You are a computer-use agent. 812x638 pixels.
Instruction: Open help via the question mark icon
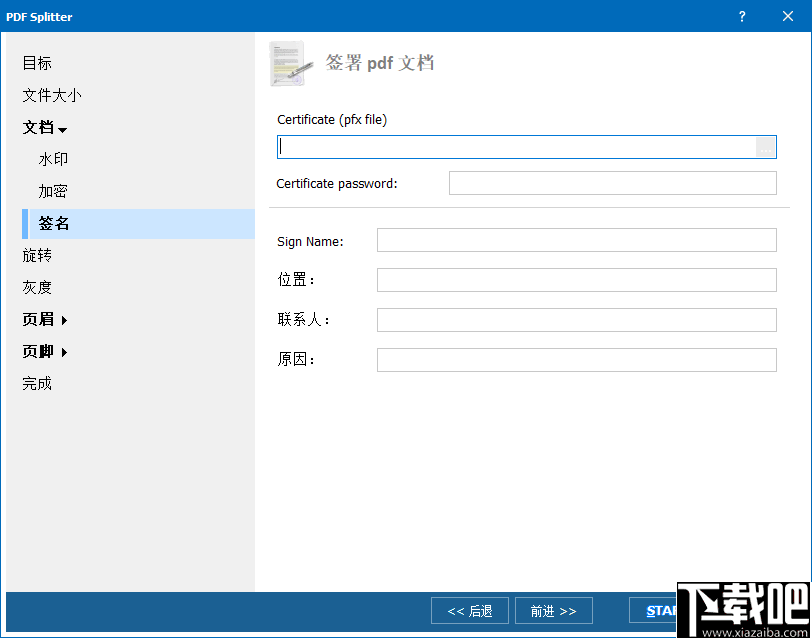741,16
